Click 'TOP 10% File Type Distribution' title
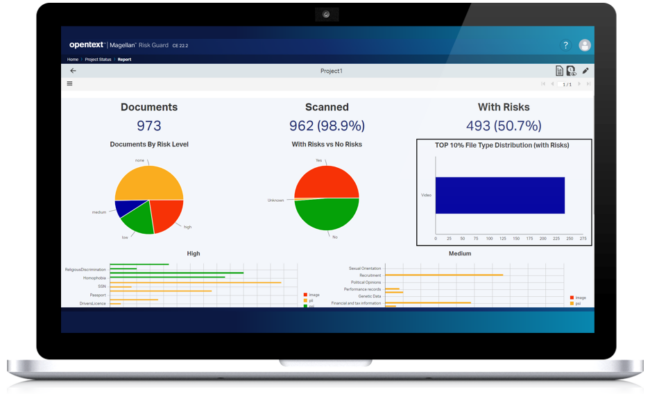 (502, 145)
